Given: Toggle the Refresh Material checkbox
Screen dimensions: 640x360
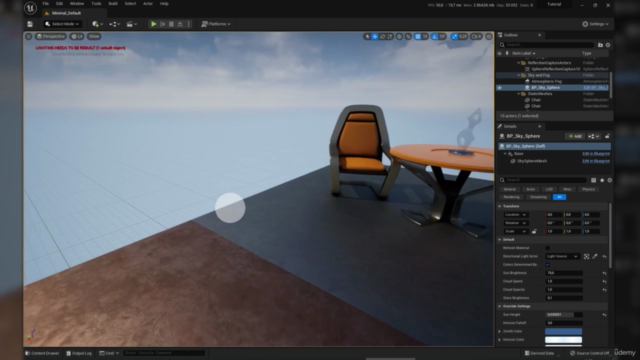Looking at the screenshot, I should 548,248.
